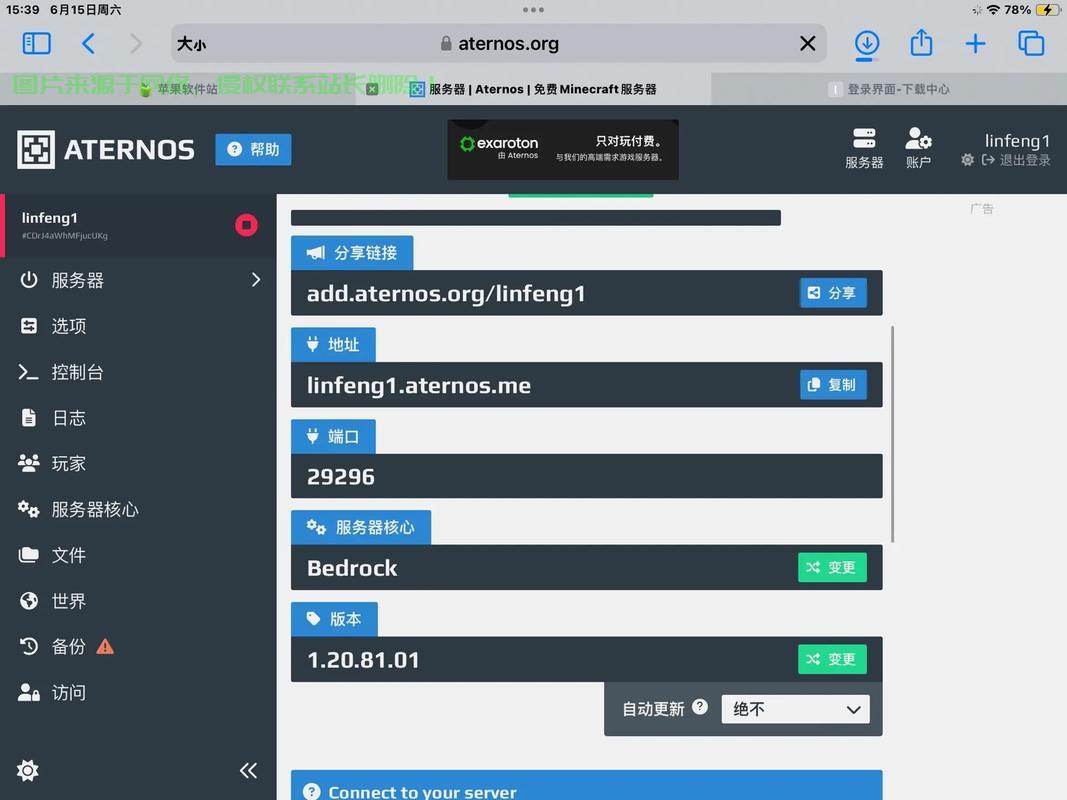
Task: Collapse the sidebar with double chevron
Action: [248, 770]
